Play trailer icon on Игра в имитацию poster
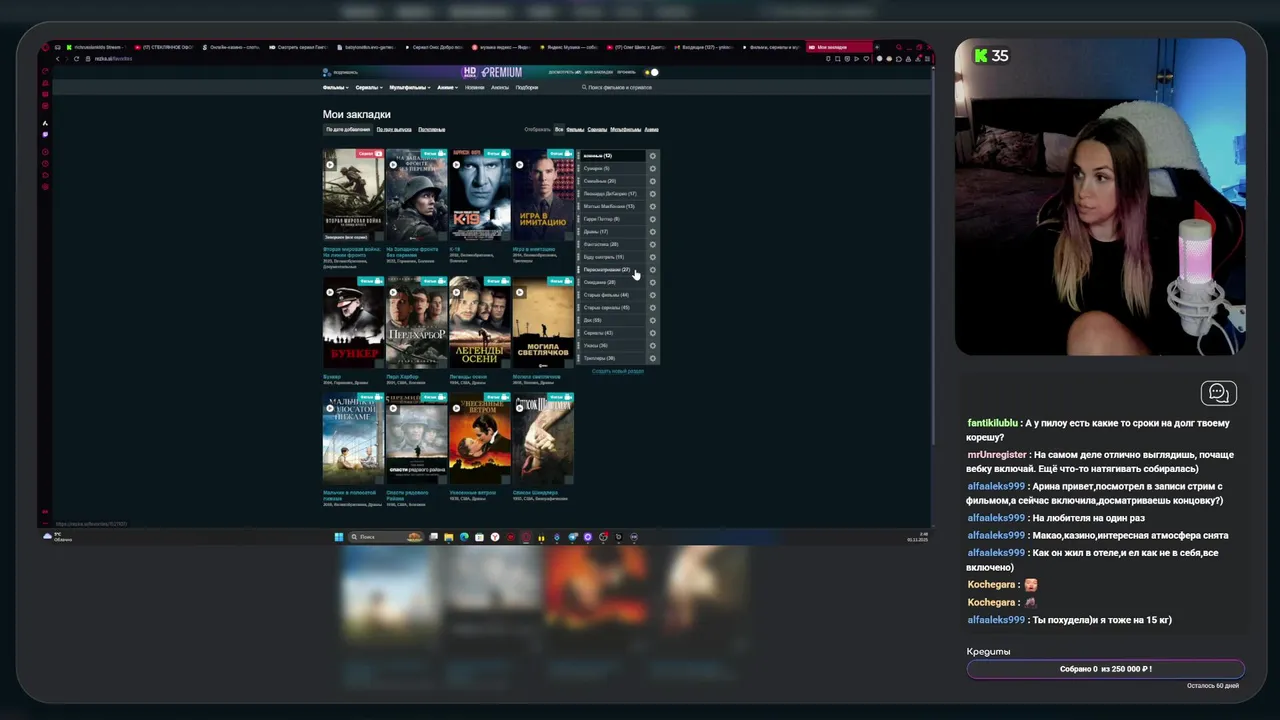This screenshot has height=720, width=1280. 519,165
